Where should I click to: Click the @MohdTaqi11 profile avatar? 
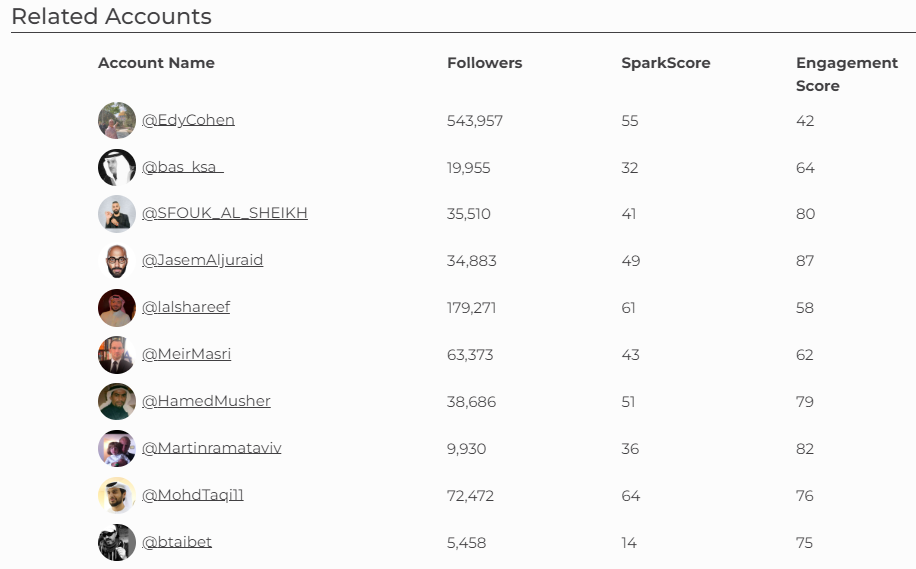[x=117, y=496]
